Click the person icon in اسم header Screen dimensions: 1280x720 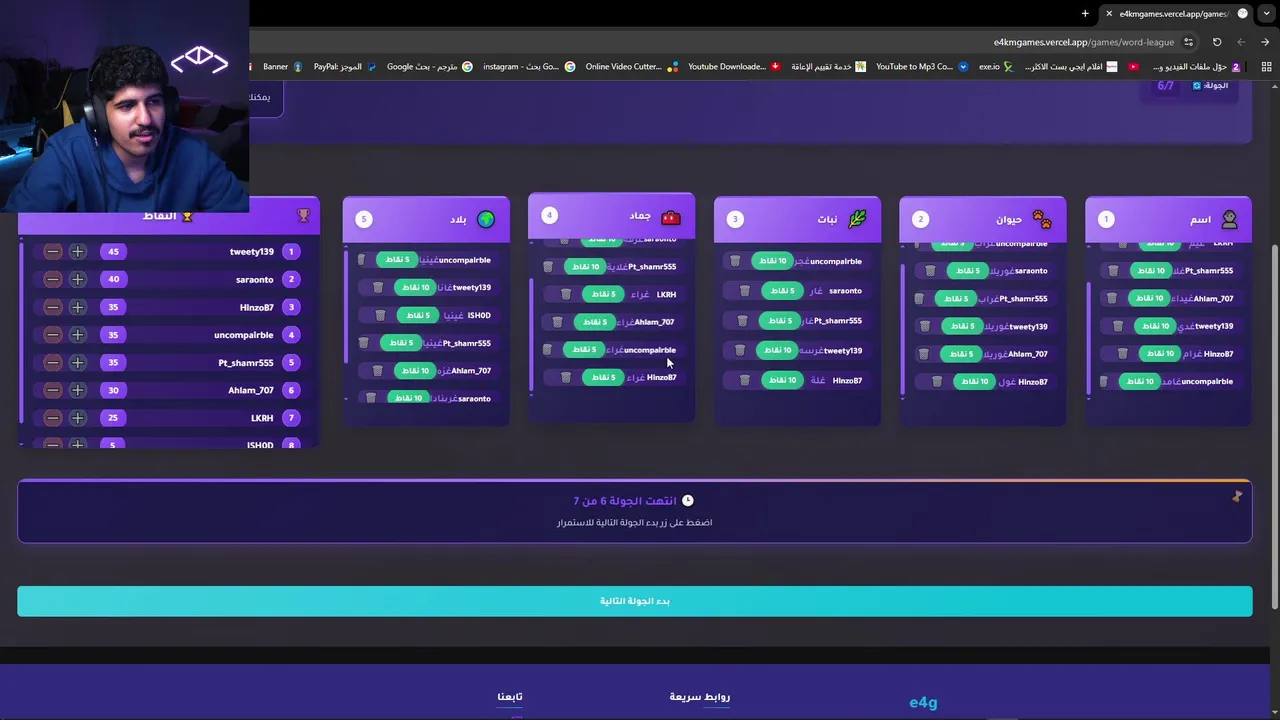tap(1229, 219)
